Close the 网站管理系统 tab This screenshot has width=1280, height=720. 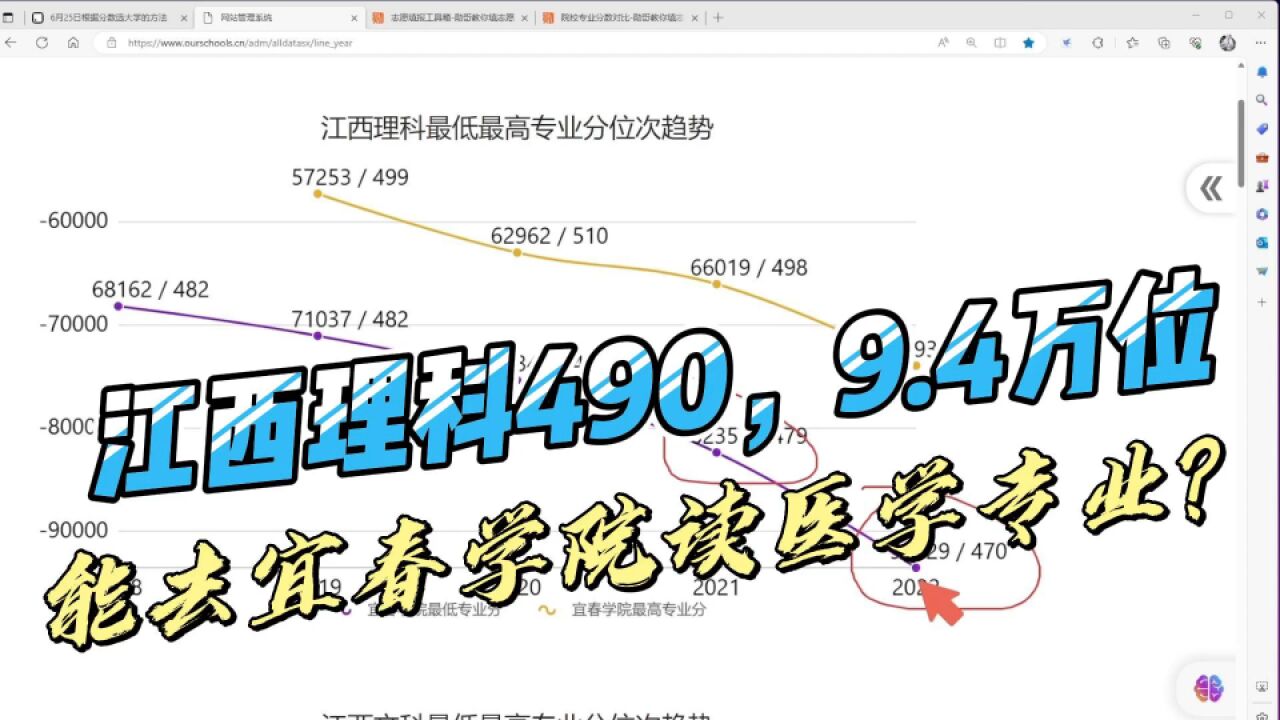pyautogui.click(x=354, y=18)
